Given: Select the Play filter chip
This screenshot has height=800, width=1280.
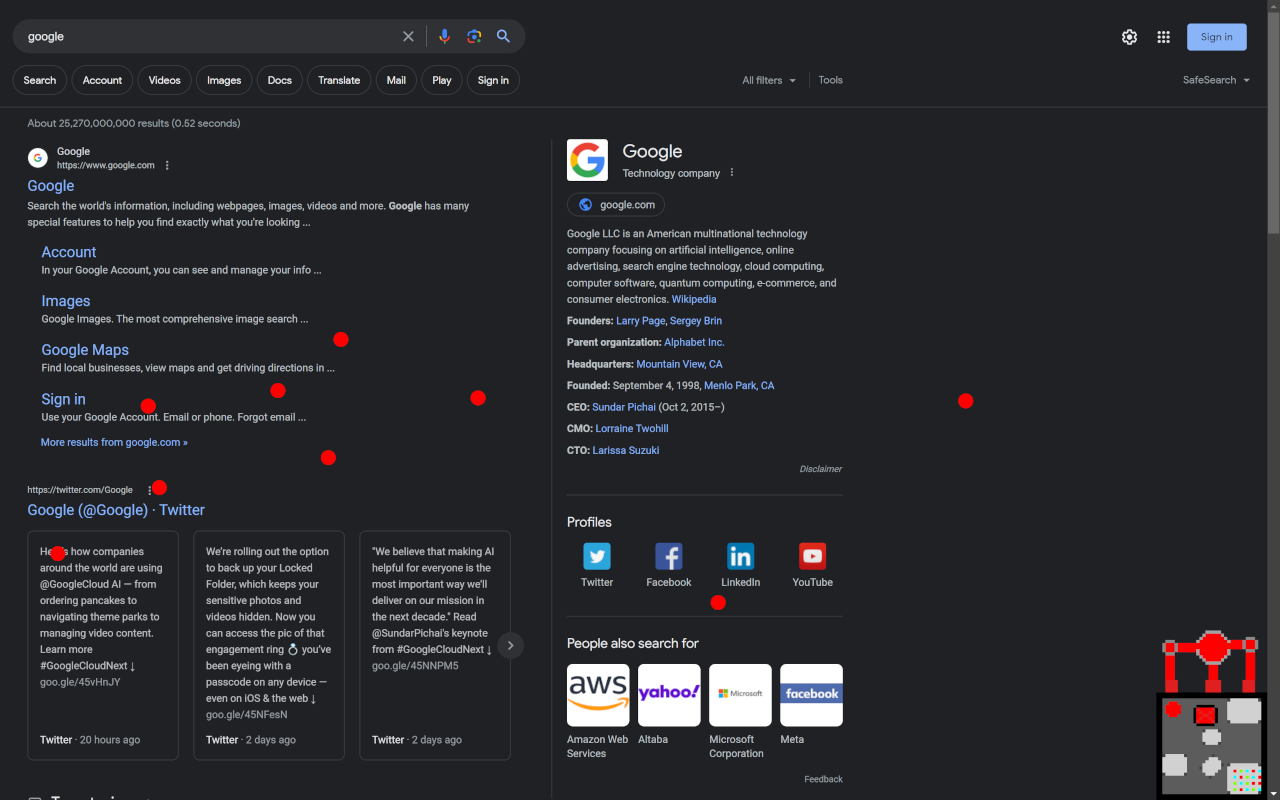Looking at the screenshot, I should tap(442, 80).
